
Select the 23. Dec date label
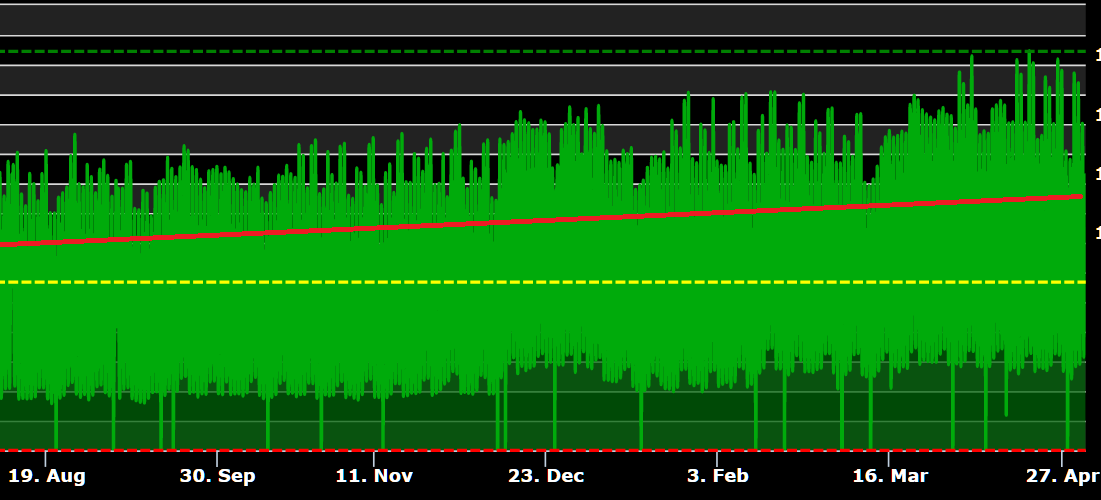click(545, 476)
